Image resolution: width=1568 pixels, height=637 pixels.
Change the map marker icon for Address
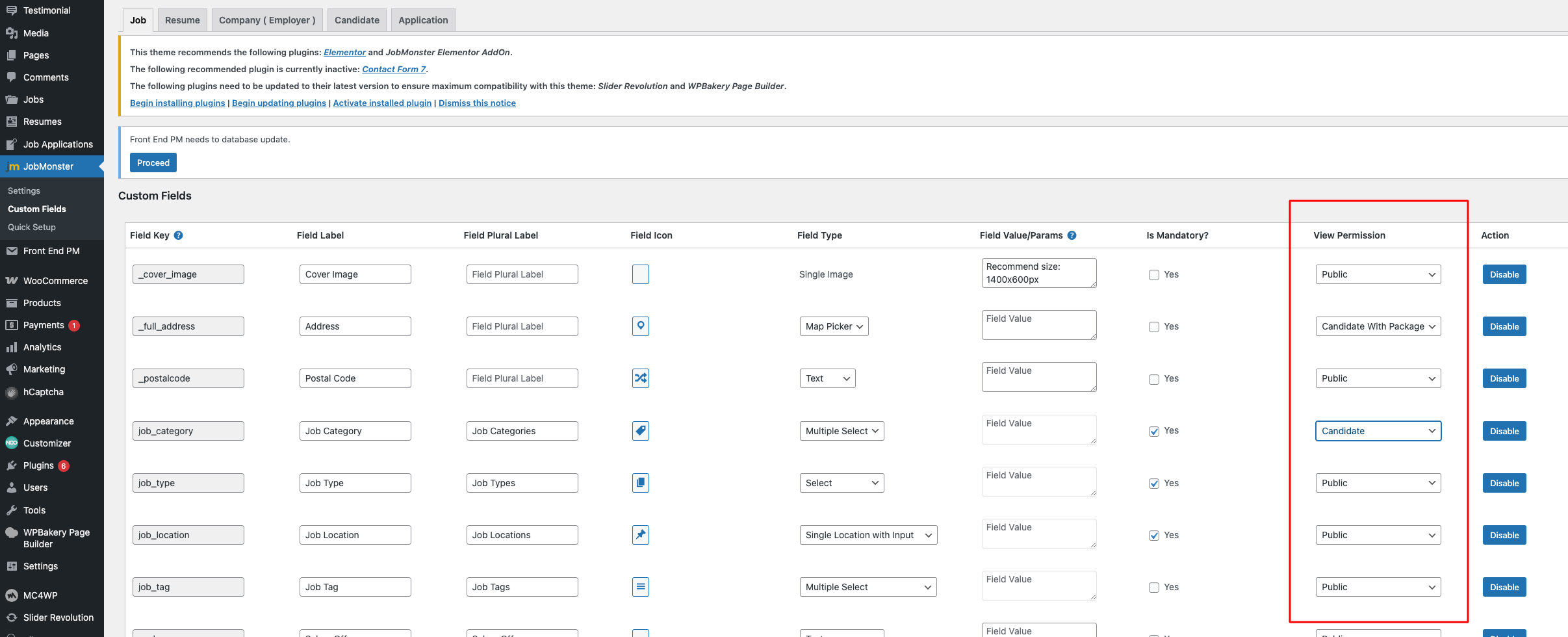point(640,326)
